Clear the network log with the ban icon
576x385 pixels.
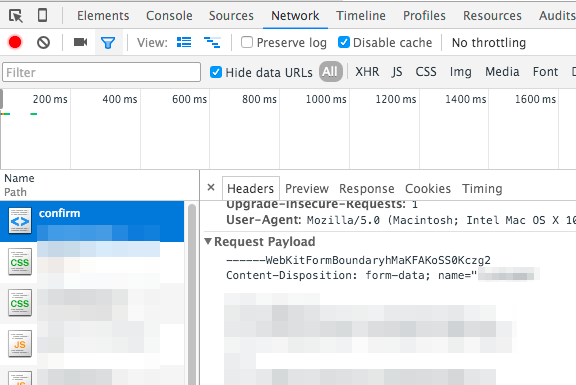(43, 43)
